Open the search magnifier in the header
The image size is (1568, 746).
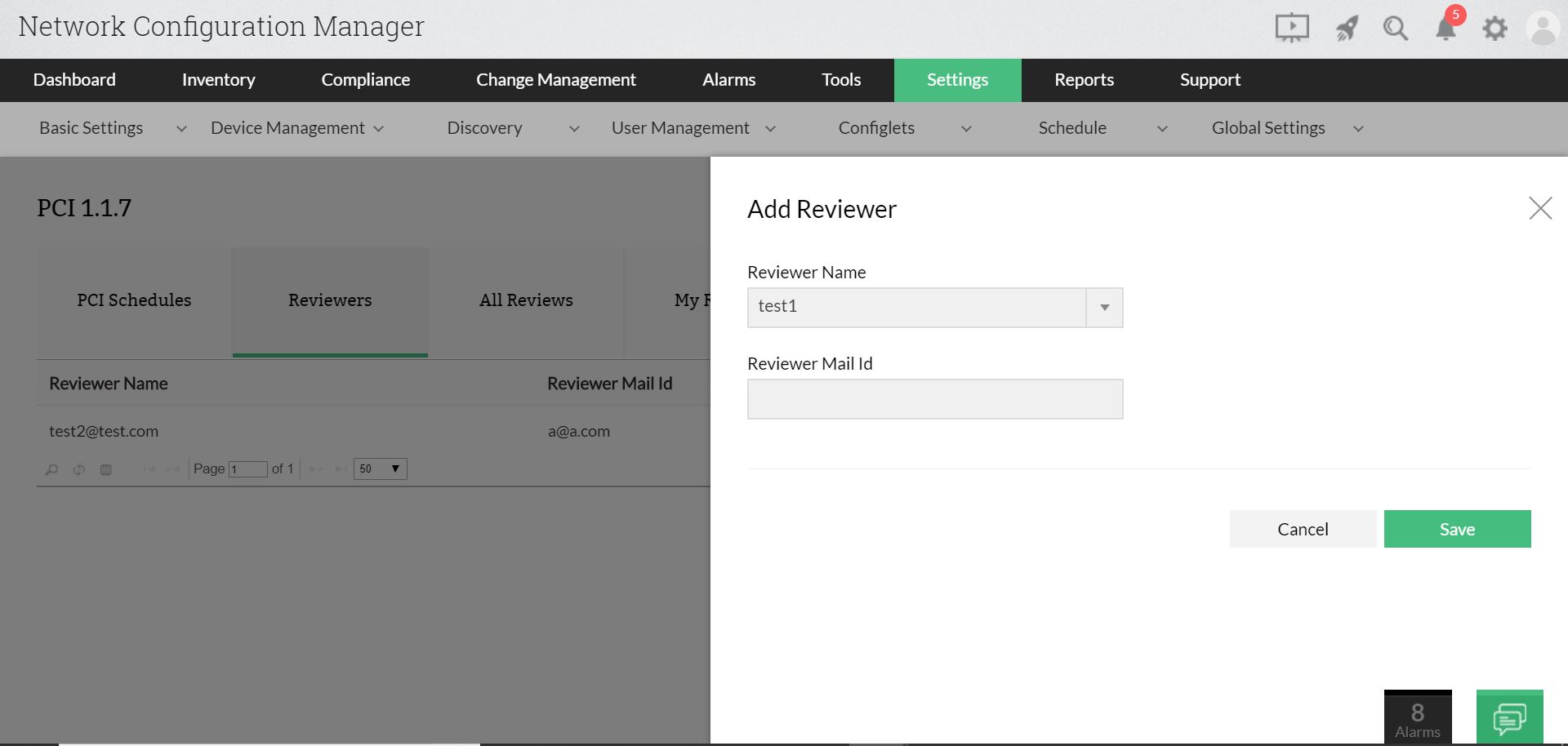click(1396, 29)
